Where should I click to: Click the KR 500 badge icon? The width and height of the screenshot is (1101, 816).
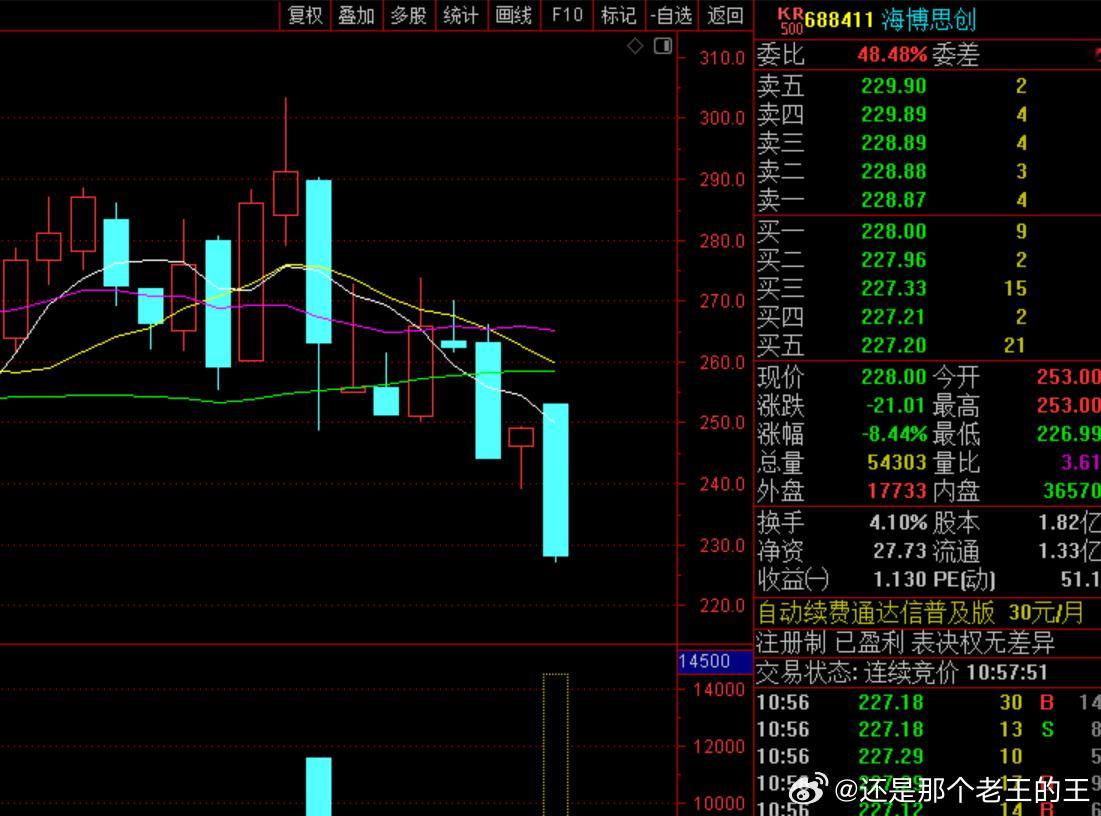(x=791, y=20)
